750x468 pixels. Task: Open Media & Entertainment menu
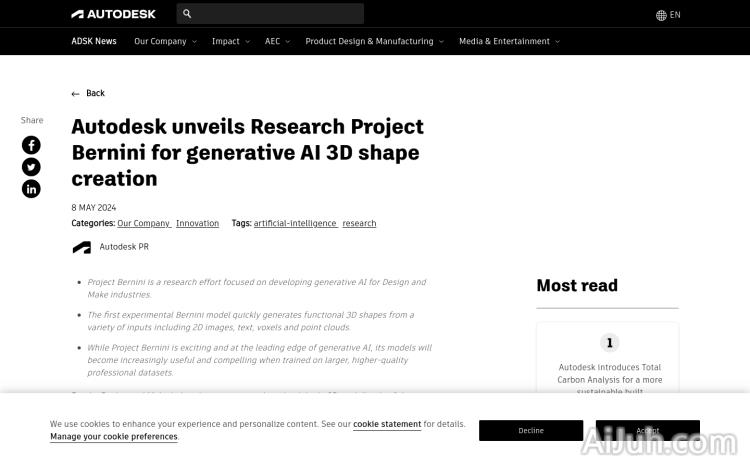click(509, 42)
